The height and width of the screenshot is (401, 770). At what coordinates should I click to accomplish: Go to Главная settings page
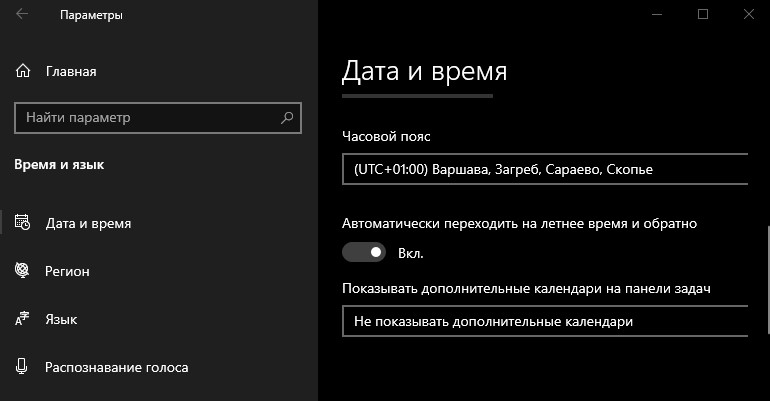point(71,72)
